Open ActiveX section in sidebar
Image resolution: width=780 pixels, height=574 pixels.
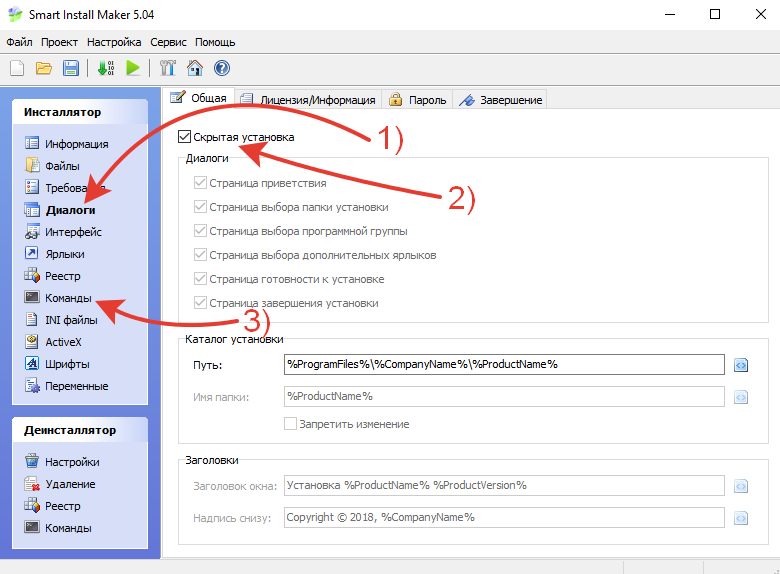point(53,342)
